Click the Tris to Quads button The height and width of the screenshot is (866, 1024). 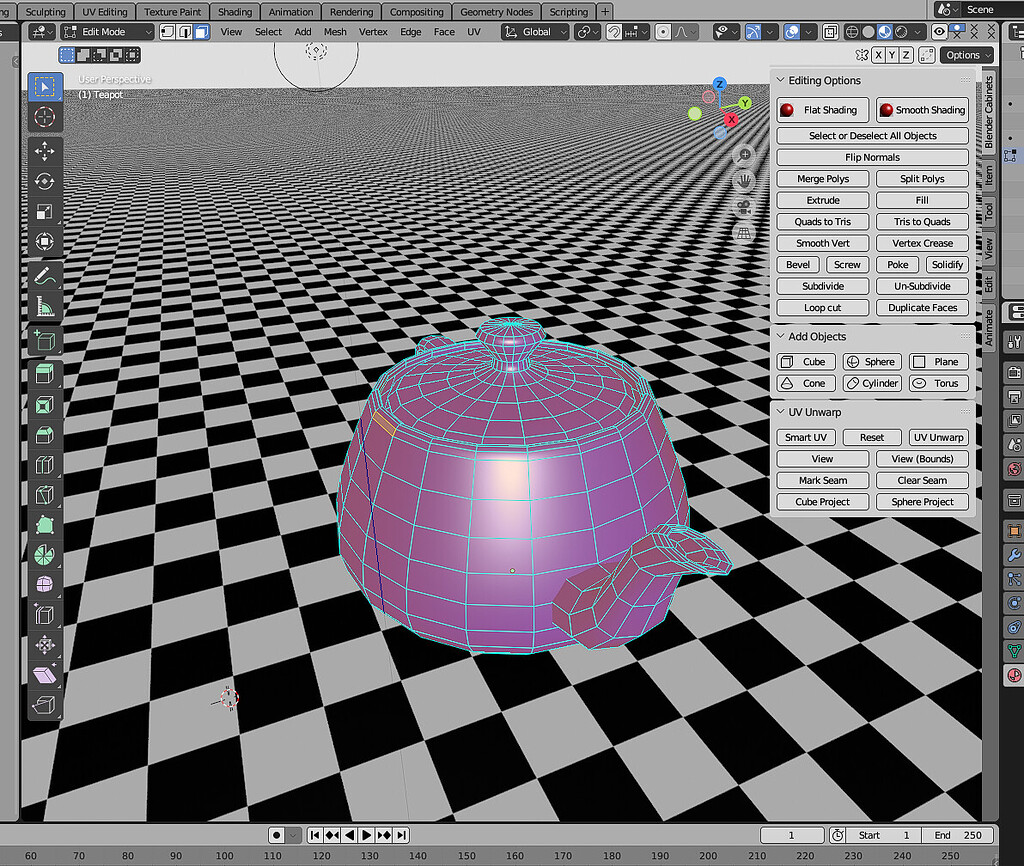[922, 221]
